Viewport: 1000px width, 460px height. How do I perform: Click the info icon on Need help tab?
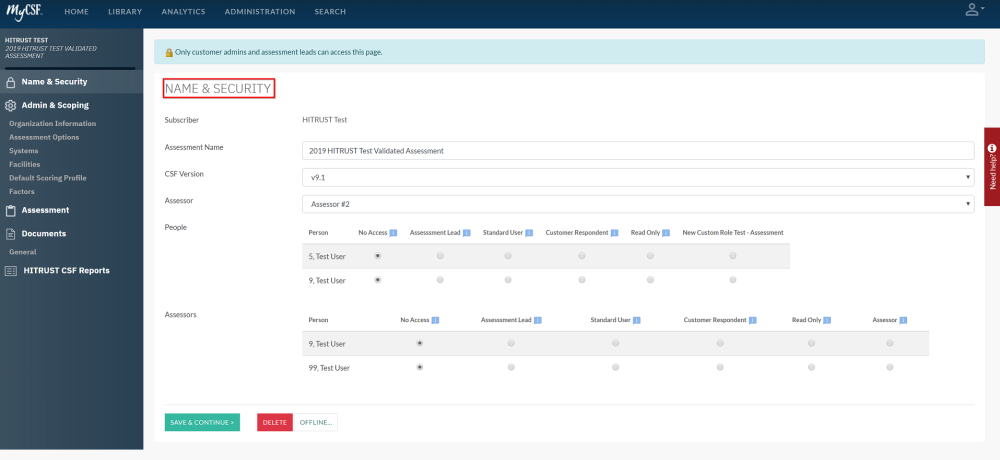(992, 148)
